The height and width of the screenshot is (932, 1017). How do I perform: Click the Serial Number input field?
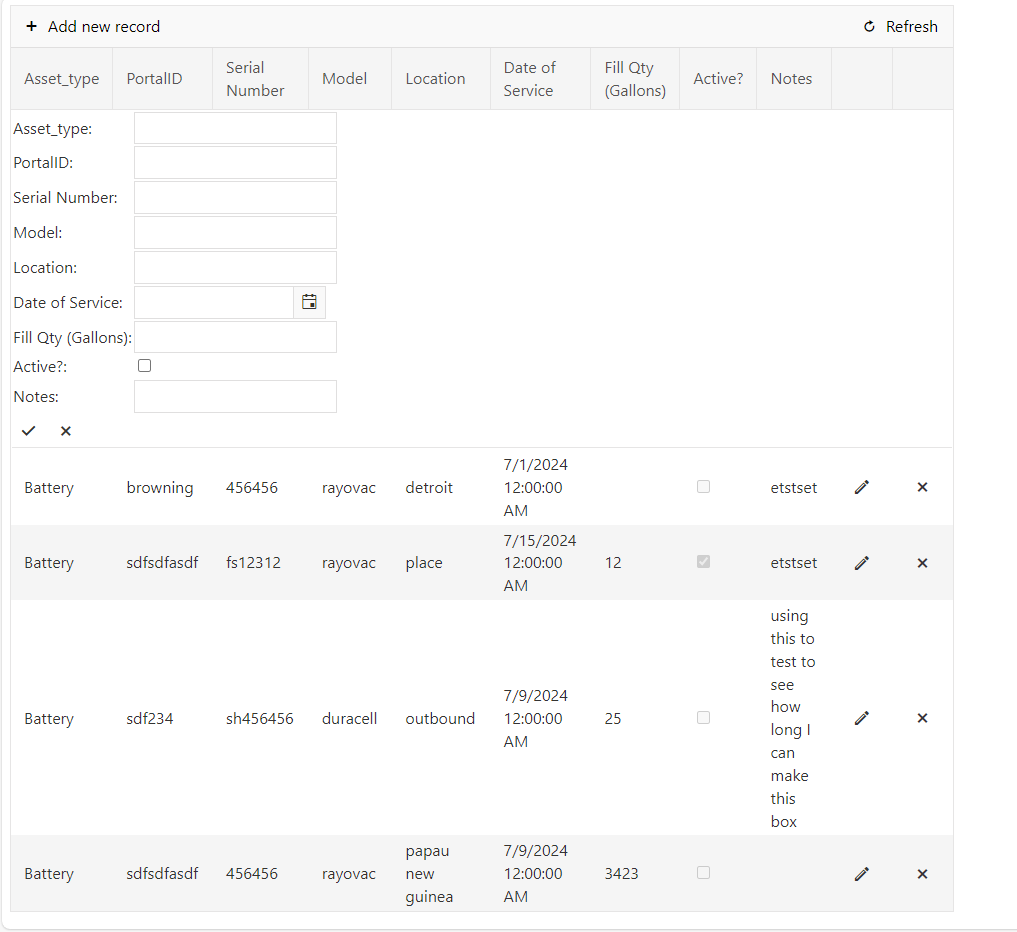(235, 198)
